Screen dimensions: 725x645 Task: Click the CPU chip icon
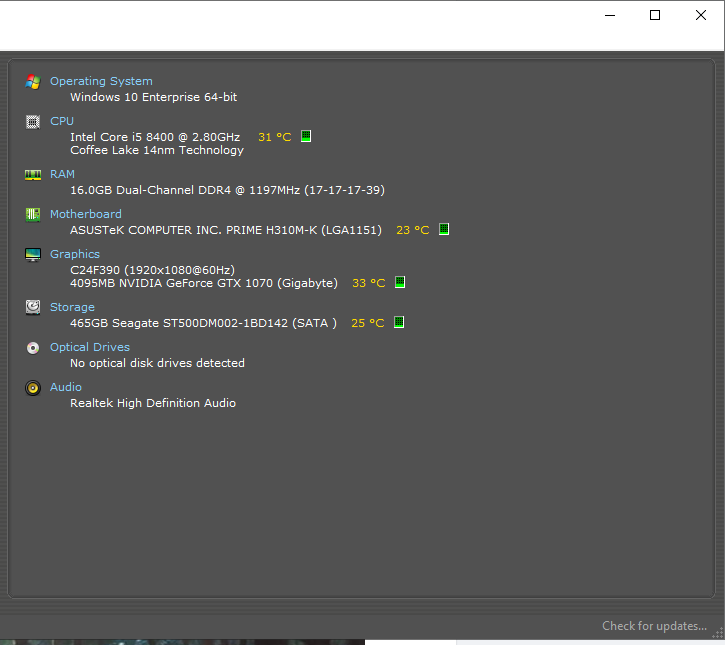point(33,122)
